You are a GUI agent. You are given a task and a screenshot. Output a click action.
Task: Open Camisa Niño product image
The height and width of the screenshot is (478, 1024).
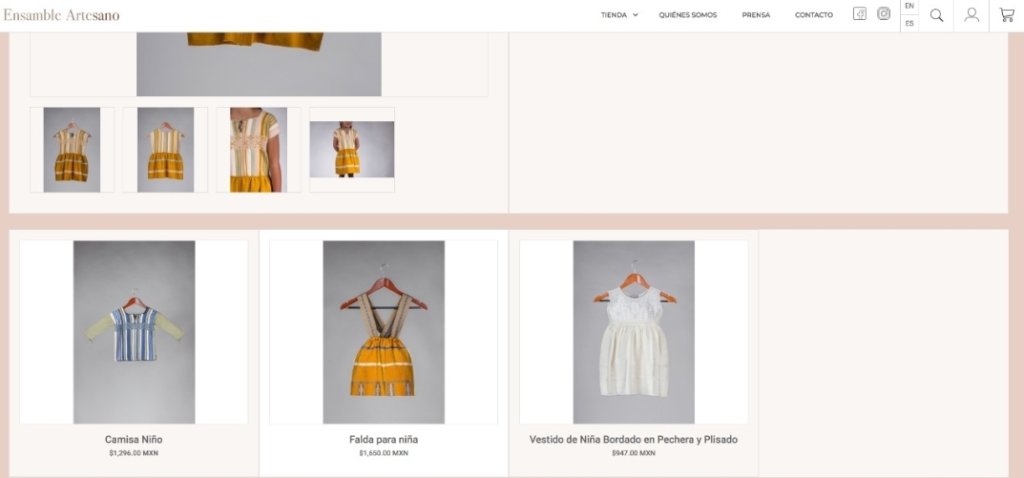tap(134, 332)
